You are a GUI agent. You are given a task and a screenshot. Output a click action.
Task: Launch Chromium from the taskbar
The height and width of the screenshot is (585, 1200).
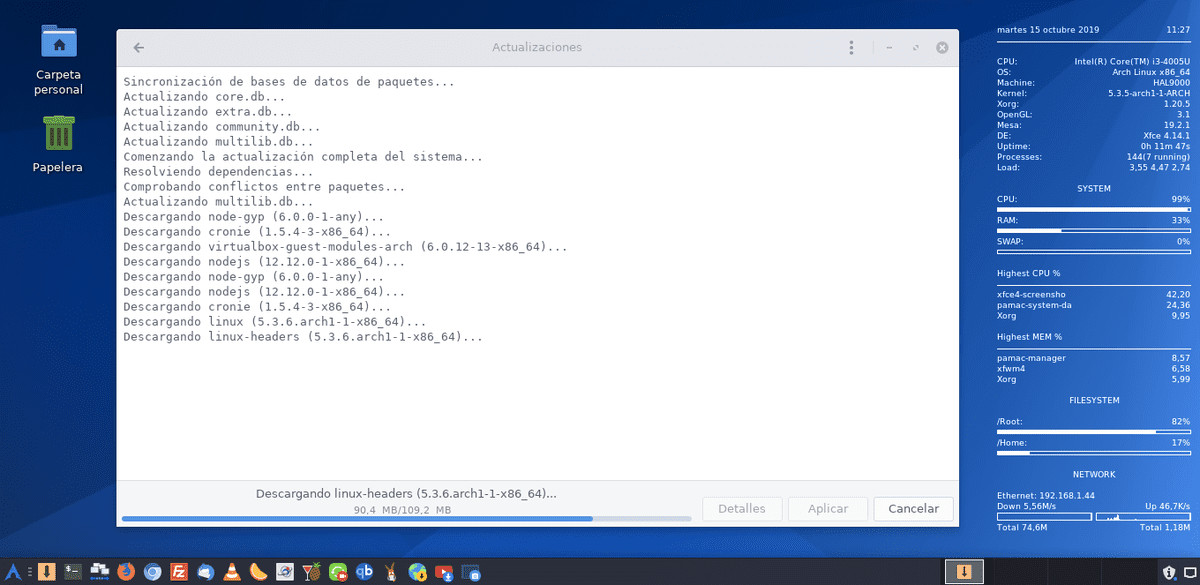click(153, 572)
